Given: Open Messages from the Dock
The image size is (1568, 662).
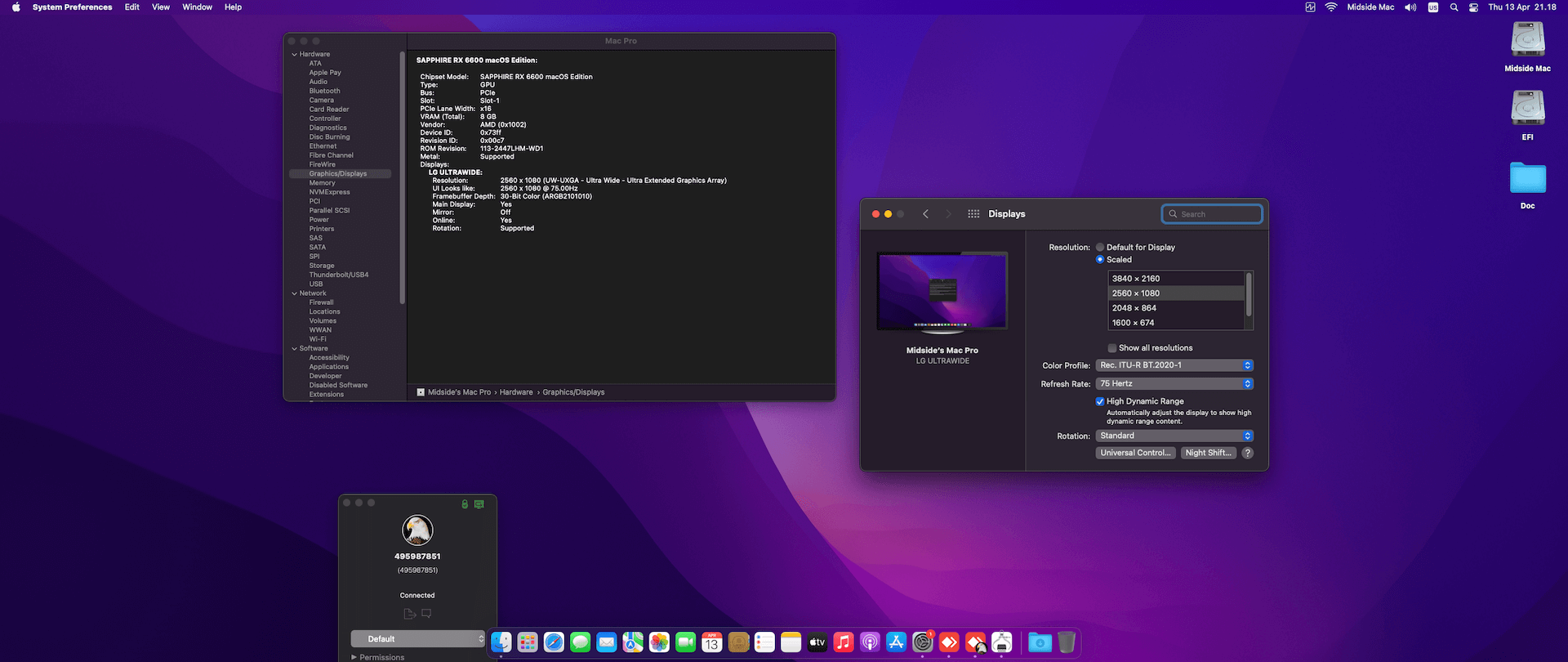Looking at the screenshot, I should [x=580, y=642].
